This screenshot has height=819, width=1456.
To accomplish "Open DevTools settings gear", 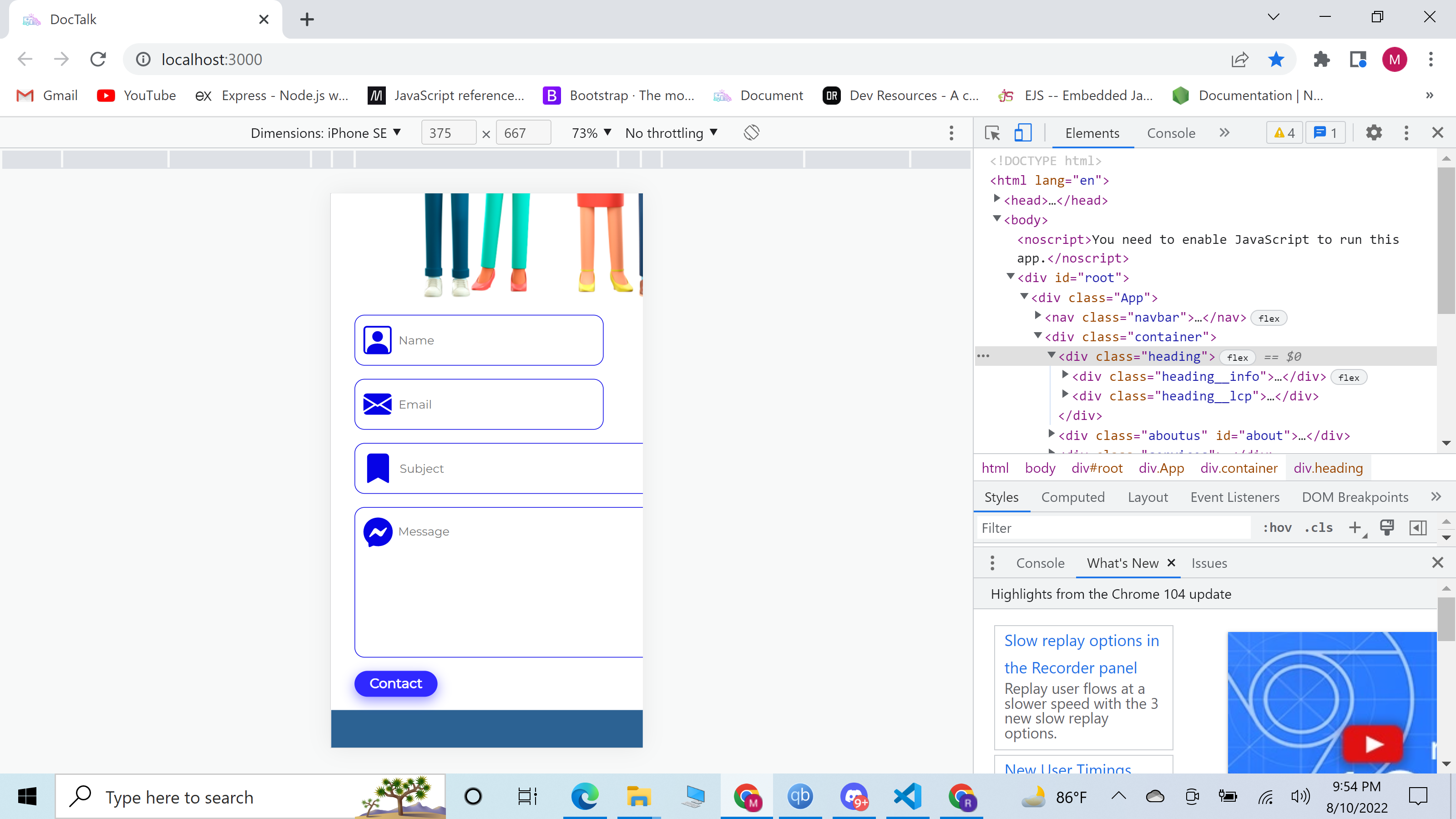I will (x=1374, y=132).
